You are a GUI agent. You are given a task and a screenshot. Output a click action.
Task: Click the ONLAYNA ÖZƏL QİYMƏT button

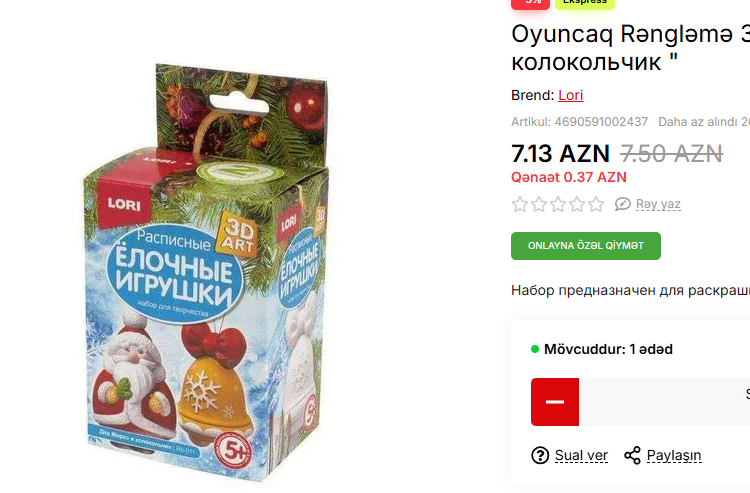(586, 246)
